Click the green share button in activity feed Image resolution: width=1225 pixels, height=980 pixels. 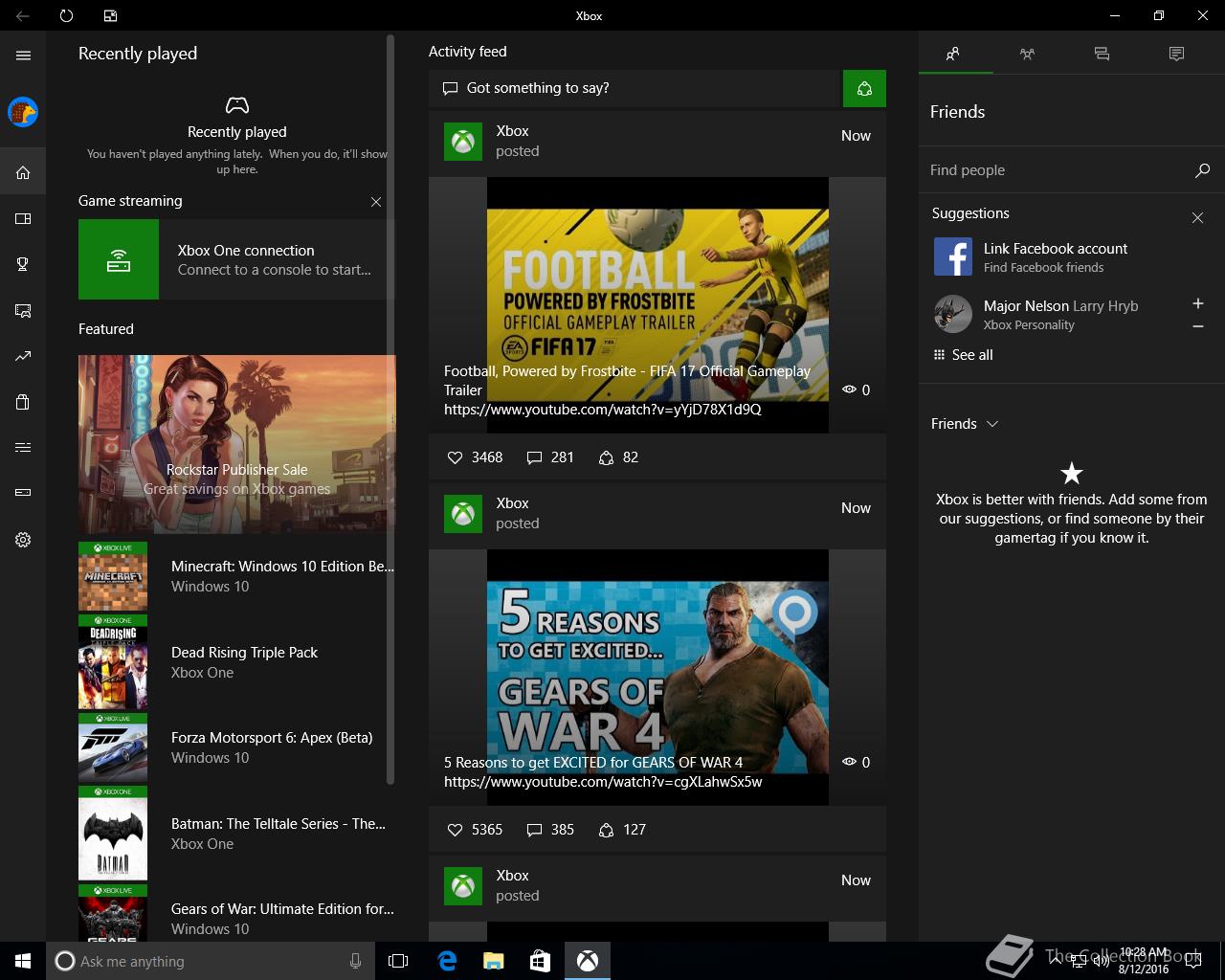[864, 88]
